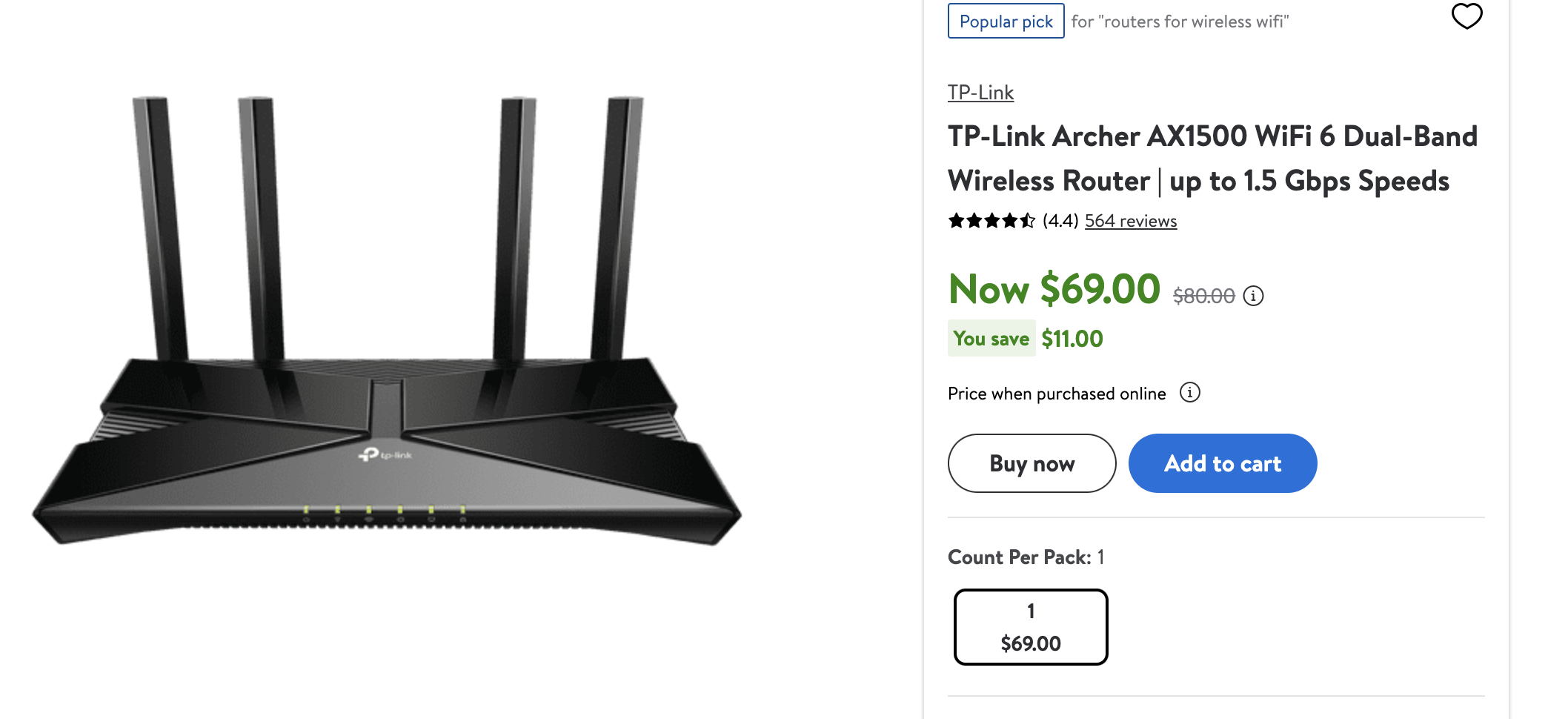The image size is (1568, 719).
Task: Click the star rating icons
Action: click(991, 221)
